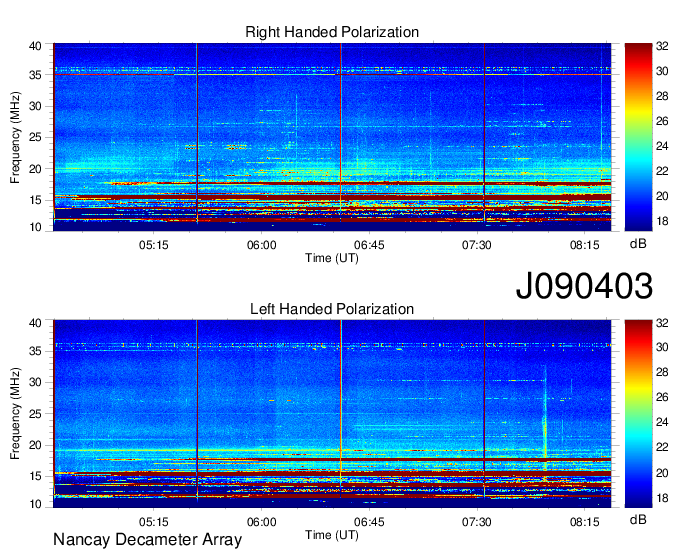Click the 32 dB value on Right Handed colorbar

(x=662, y=46)
